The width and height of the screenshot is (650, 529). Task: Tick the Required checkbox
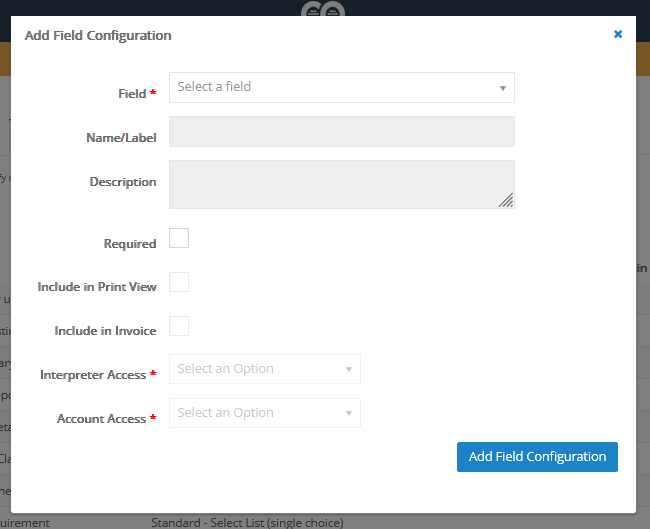click(179, 238)
